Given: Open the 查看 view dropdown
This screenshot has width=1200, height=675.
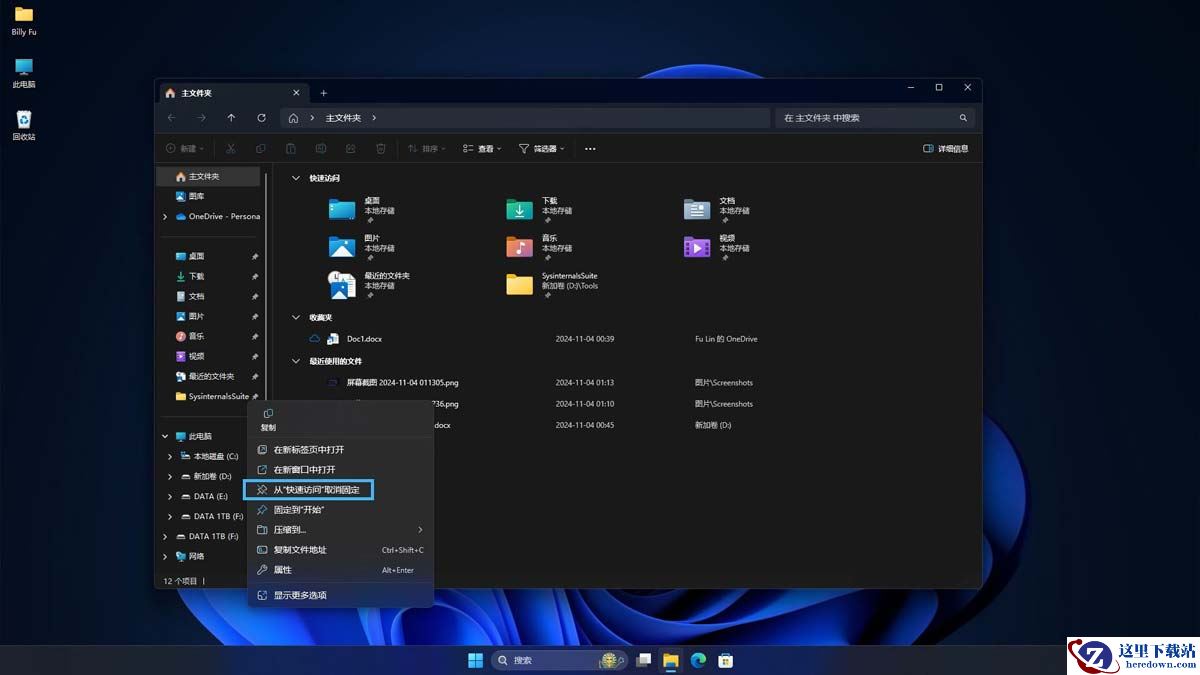Looking at the screenshot, I should pyautogui.click(x=482, y=149).
